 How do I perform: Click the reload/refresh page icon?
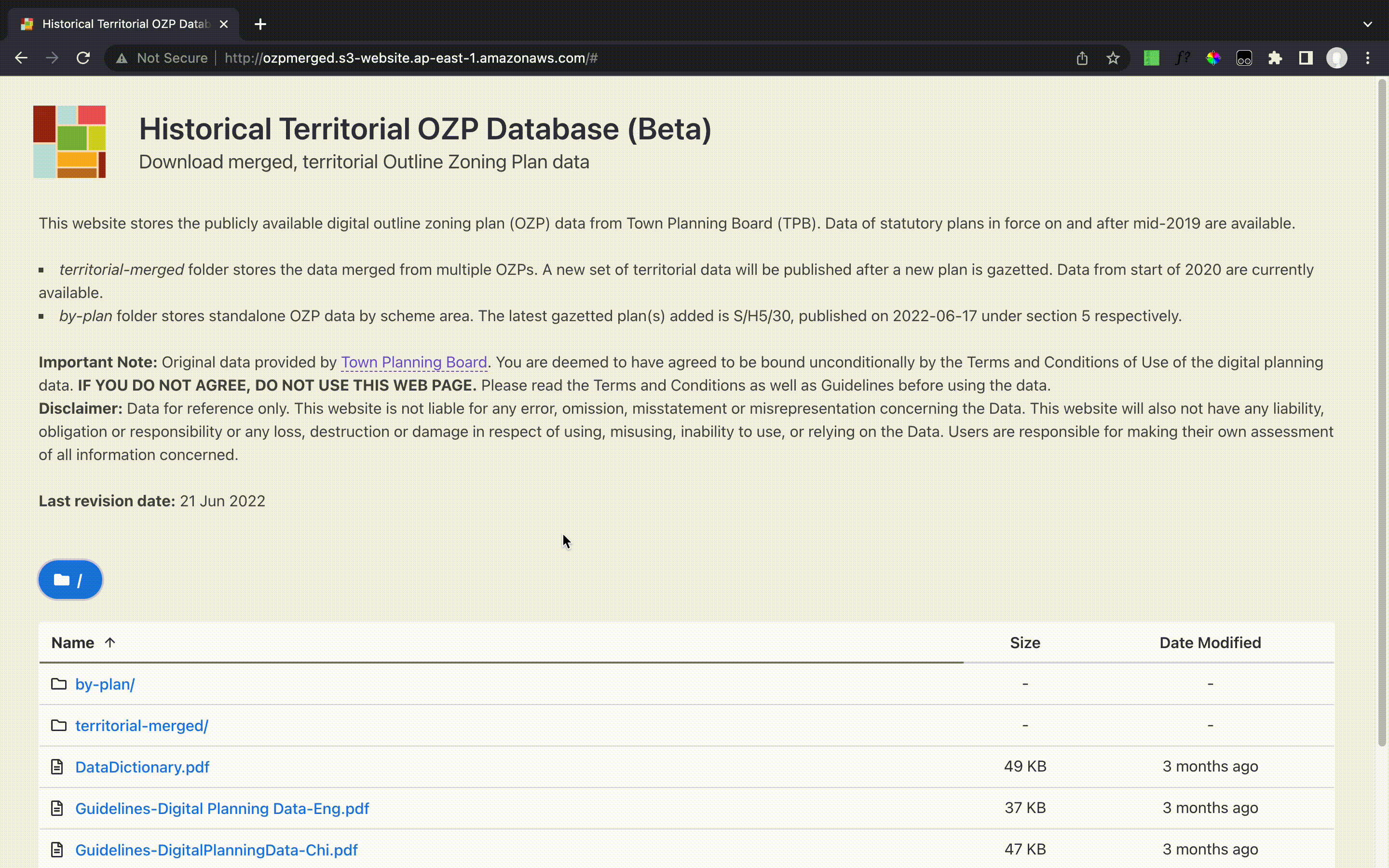pyautogui.click(x=85, y=58)
